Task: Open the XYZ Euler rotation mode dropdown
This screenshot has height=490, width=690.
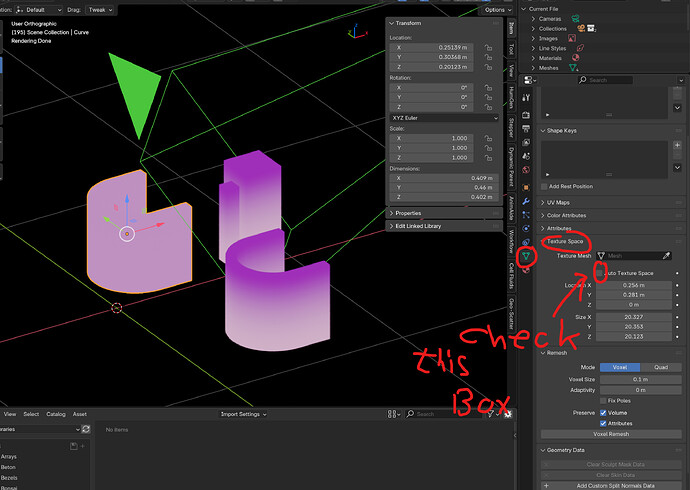Action: [x=444, y=118]
